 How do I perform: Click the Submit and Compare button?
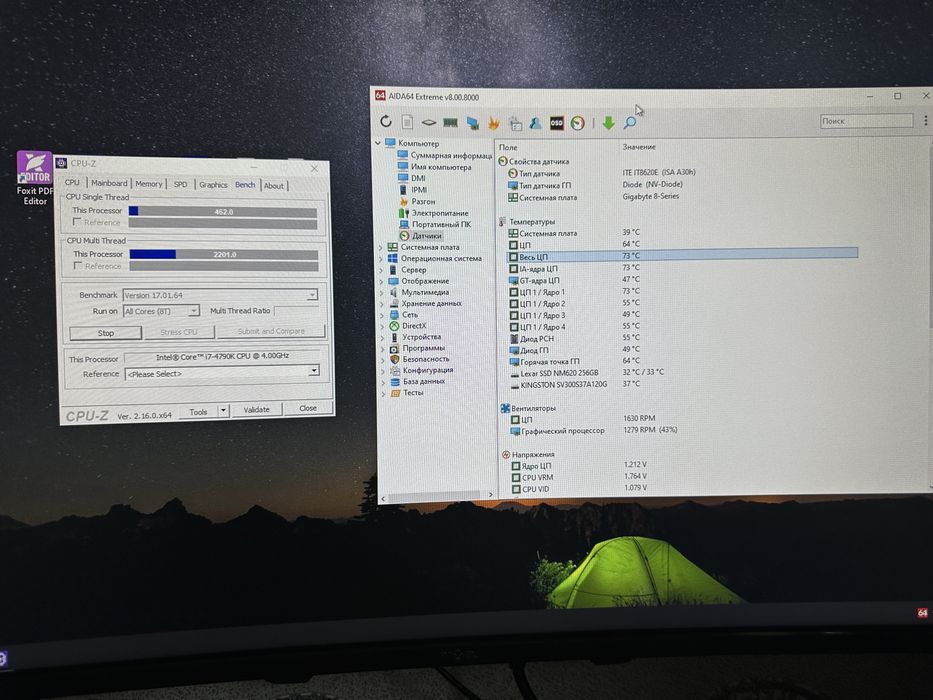coord(271,331)
